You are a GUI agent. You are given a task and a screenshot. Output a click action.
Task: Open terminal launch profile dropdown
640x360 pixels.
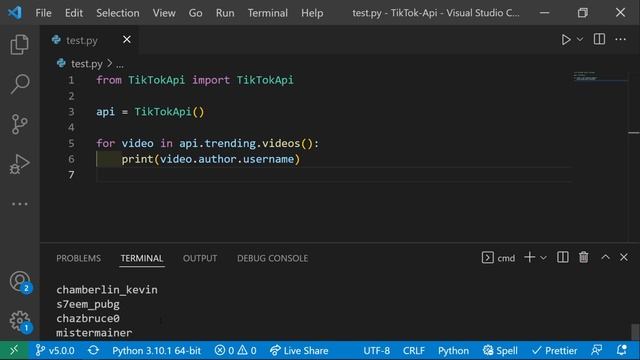[x=543, y=258]
